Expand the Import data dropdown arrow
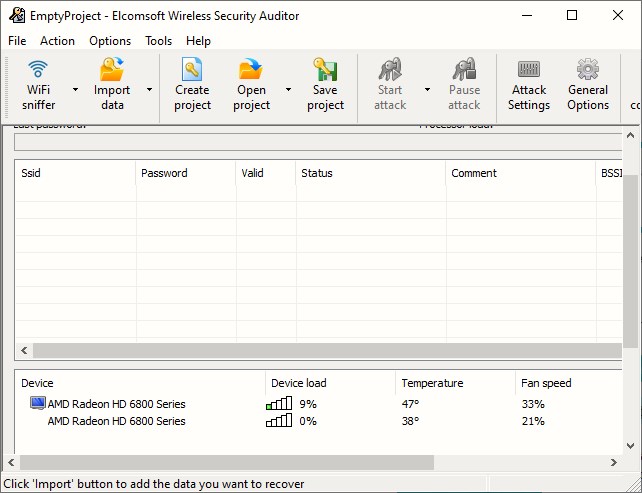The width and height of the screenshot is (642, 493). (149, 89)
